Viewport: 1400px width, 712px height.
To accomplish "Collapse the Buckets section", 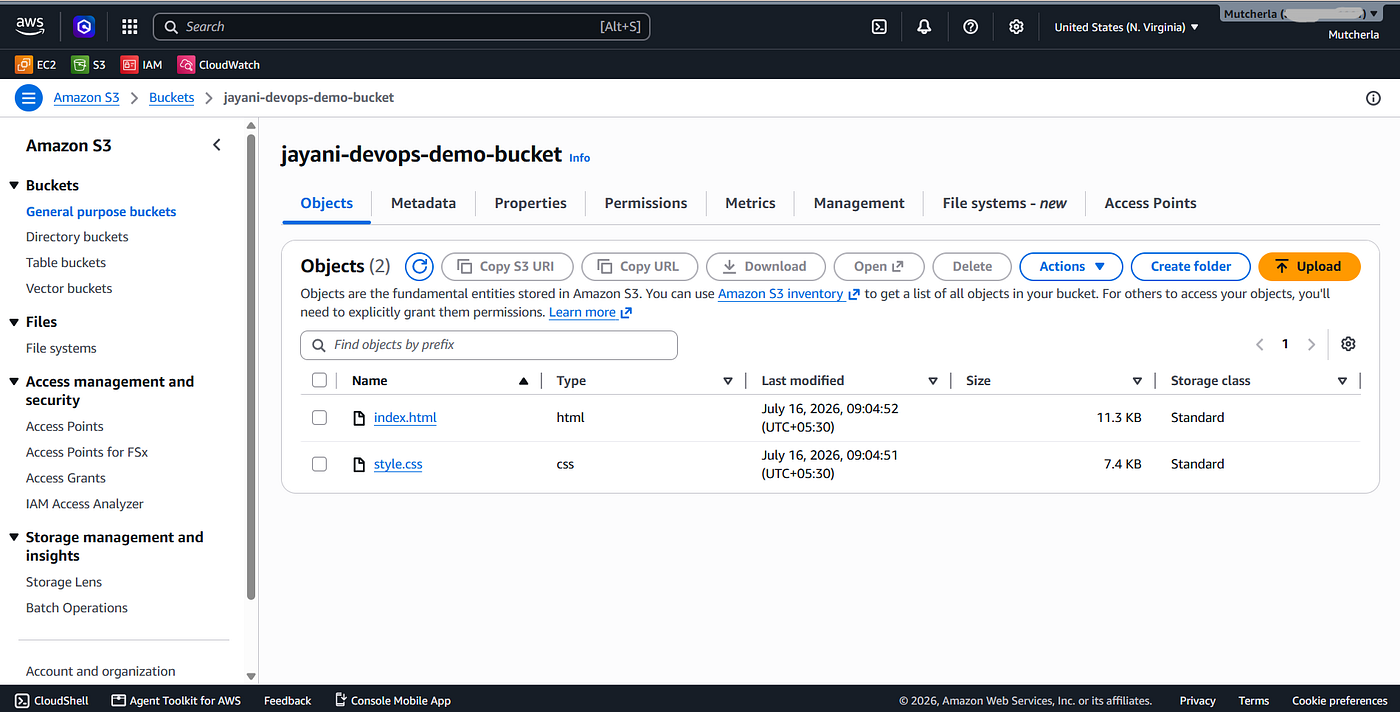I will click(14, 186).
